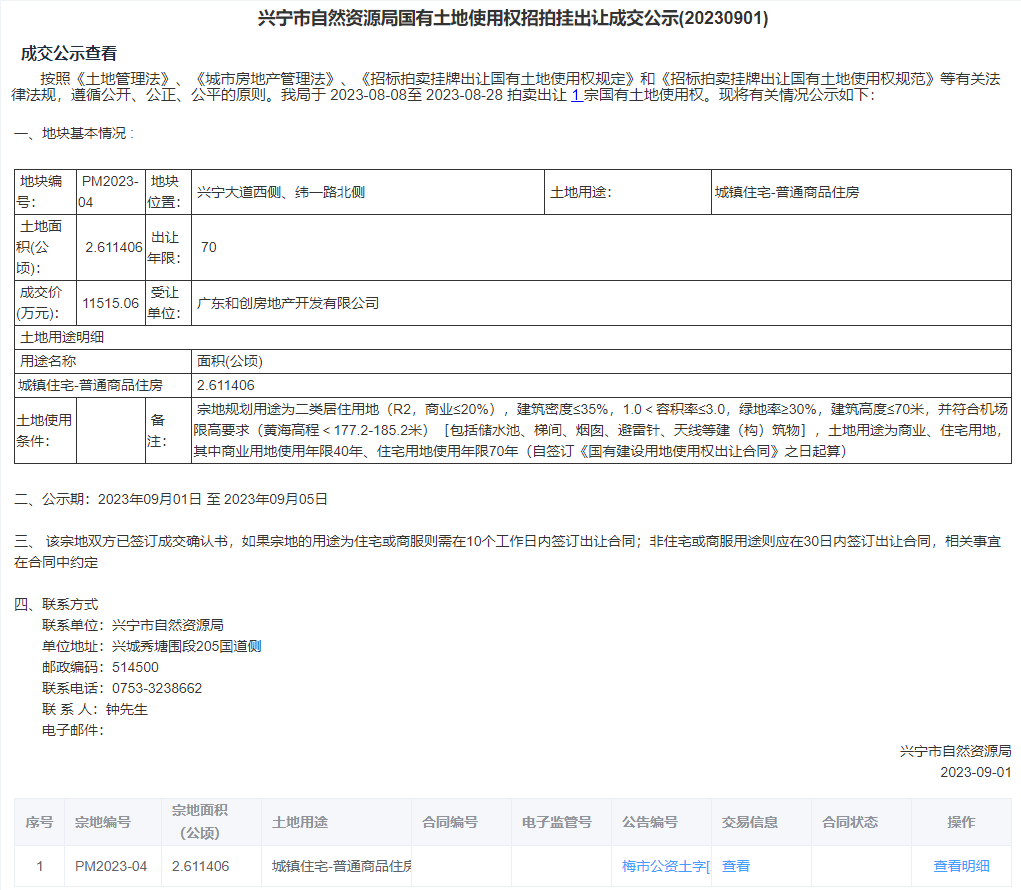This screenshot has height=890, width=1021.
Task: Click the 电子监管号 column header
Action: (557, 822)
